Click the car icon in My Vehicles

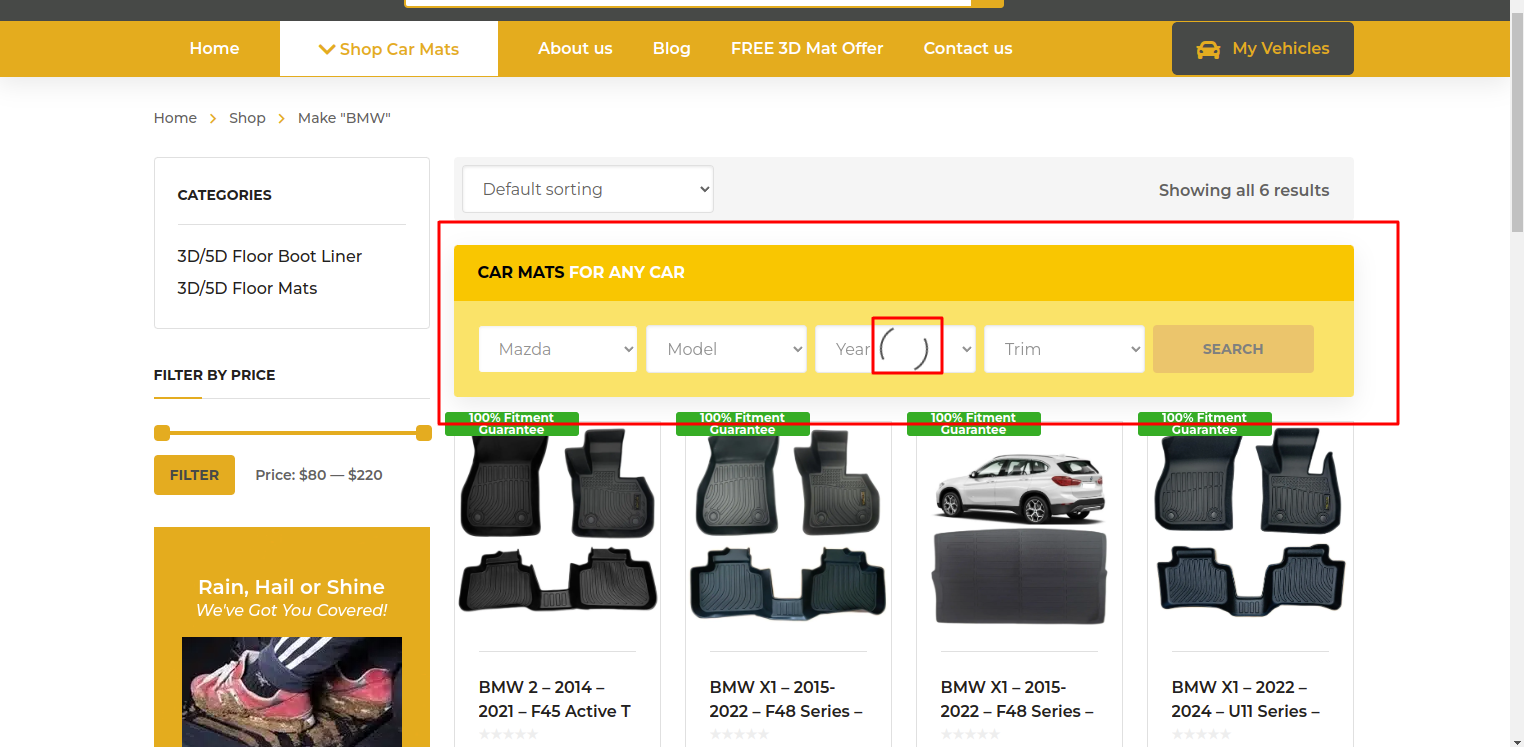(x=1208, y=49)
